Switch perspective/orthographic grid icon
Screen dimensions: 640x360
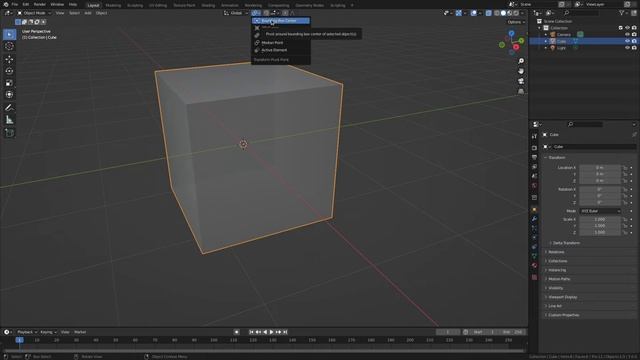tap(521, 91)
